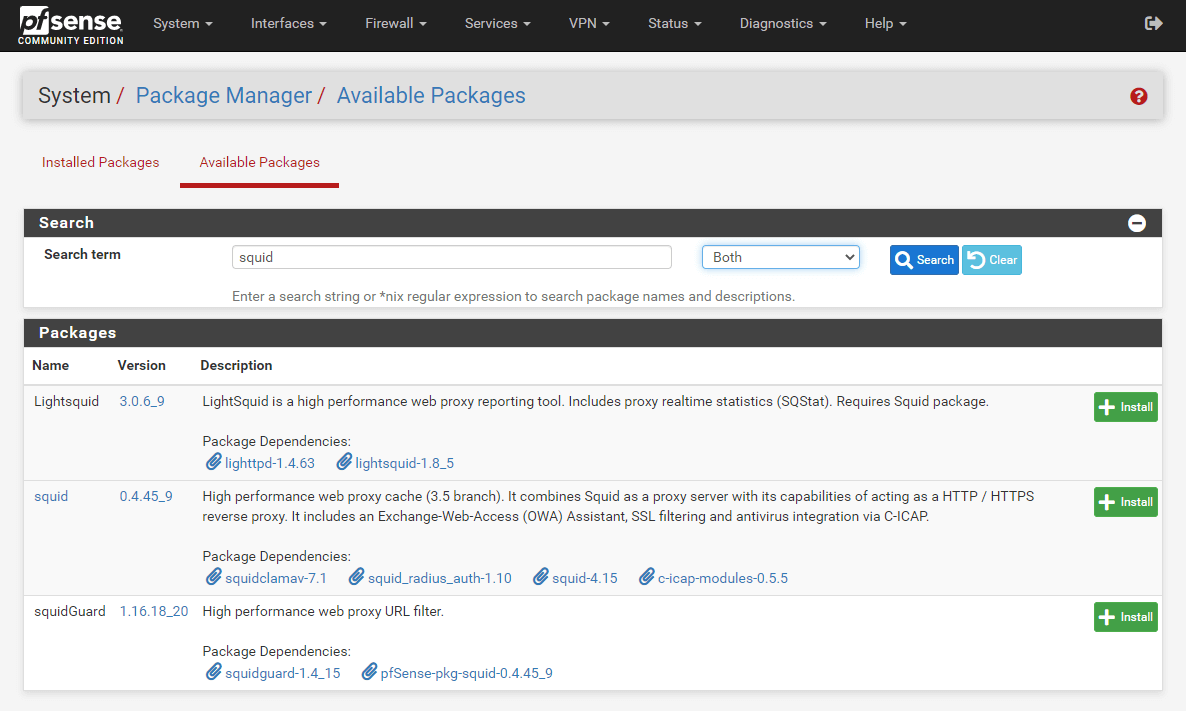This screenshot has height=711, width=1186.
Task: Click the Version column header
Action: pyautogui.click(x=141, y=365)
